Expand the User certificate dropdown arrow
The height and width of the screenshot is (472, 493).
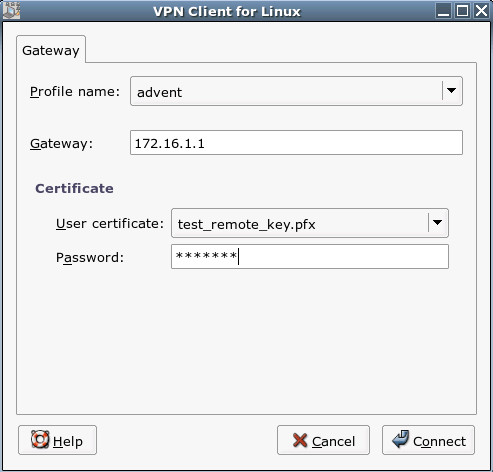click(x=438, y=223)
